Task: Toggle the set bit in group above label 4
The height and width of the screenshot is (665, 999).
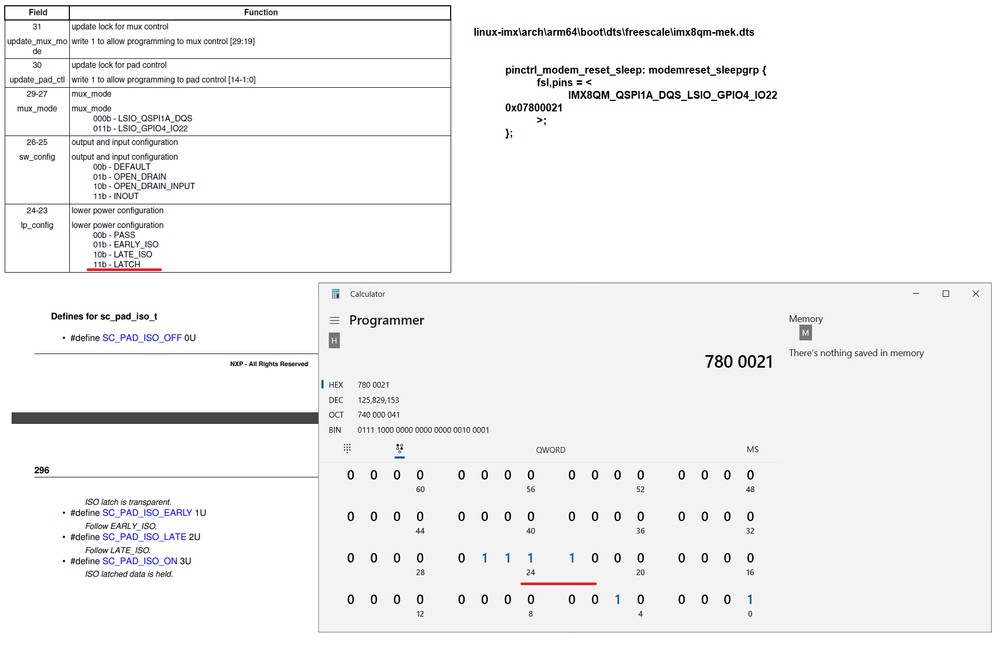Action: point(617,599)
